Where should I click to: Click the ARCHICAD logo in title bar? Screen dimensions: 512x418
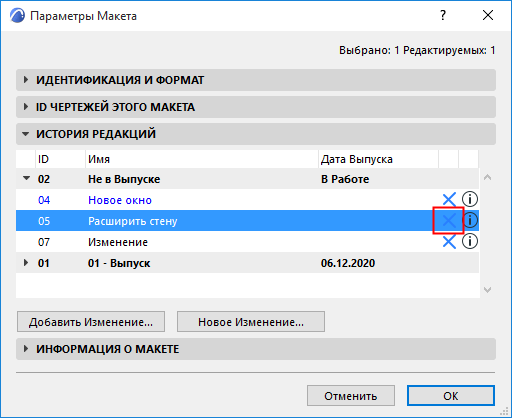[17, 16]
